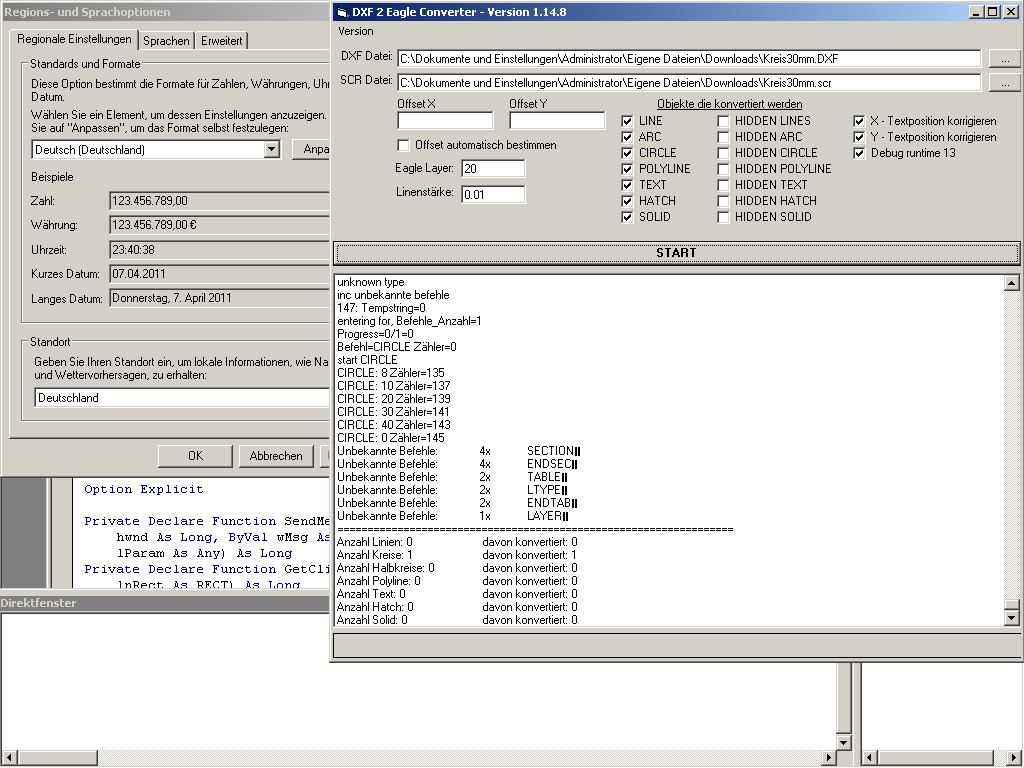Switch to the Sprachen tab
The width and height of the screenshot is (1024, 768).
point(166,40)
